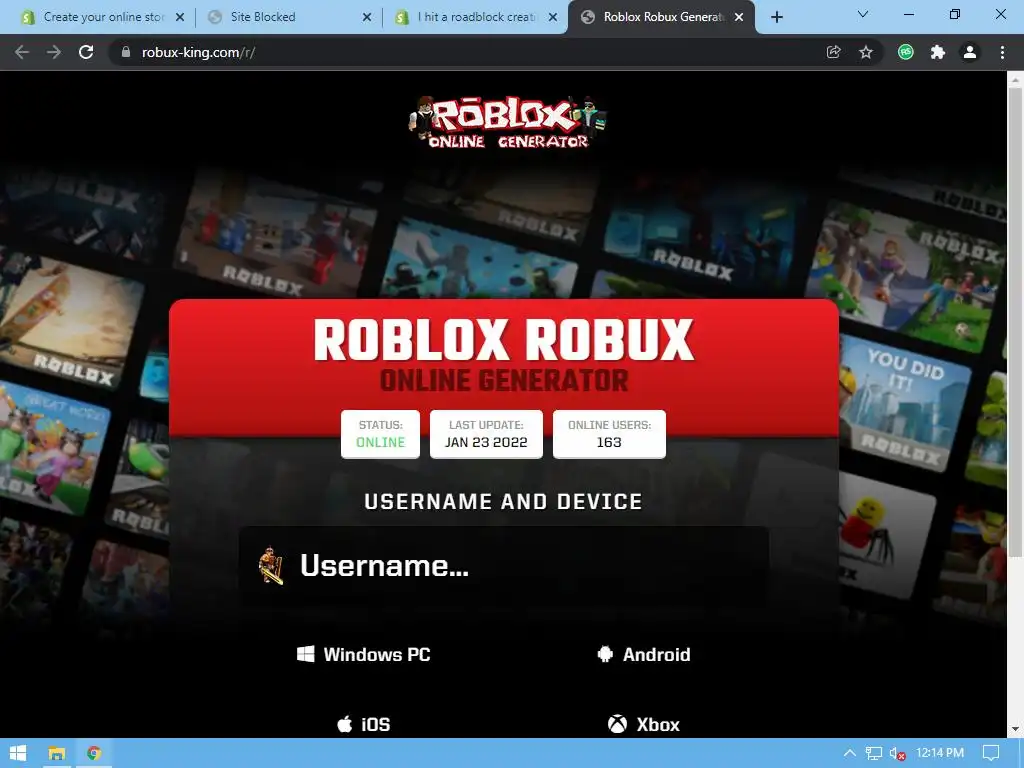Viewport: 1024px width, 768px height.
Task: Show hidden system tray icons
Action: [x=850, y=753]
